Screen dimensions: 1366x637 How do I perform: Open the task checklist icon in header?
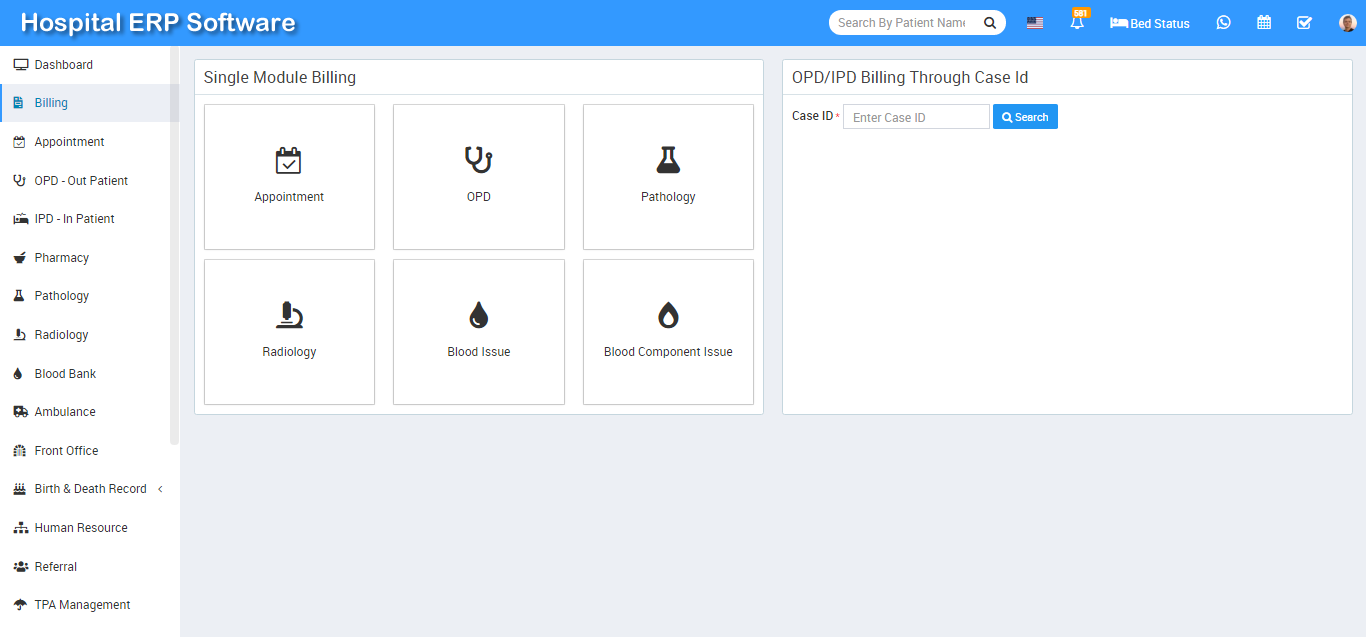click(1304, 23)
